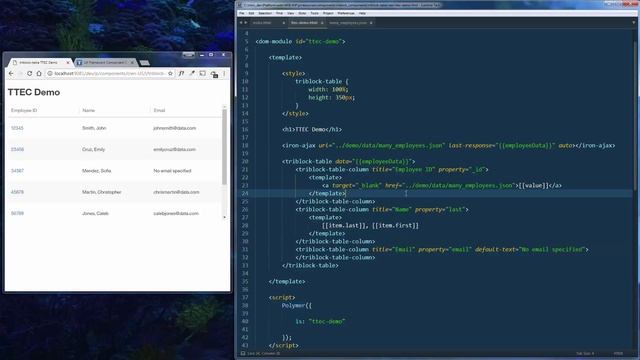Click line number 24 in gutter
Screen dimensions: 640x360
click(245, 193)
